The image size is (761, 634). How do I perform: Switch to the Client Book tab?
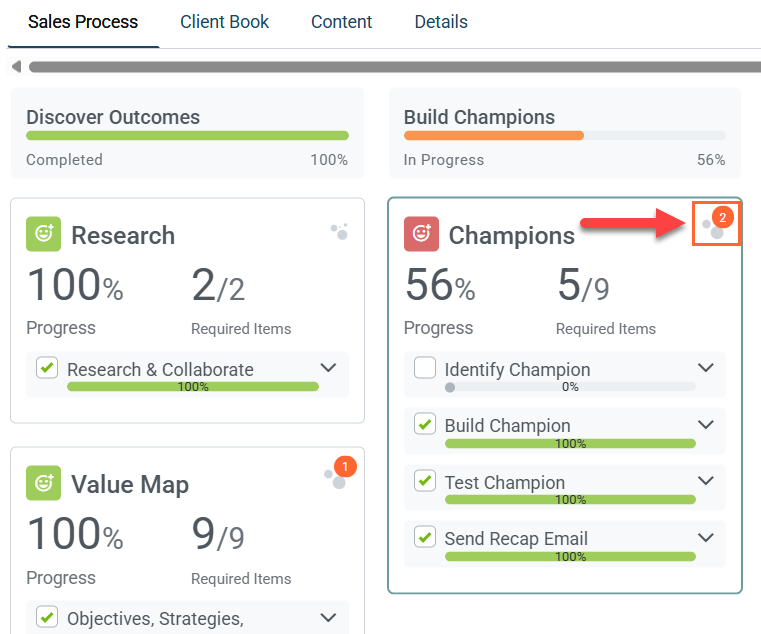224,22
